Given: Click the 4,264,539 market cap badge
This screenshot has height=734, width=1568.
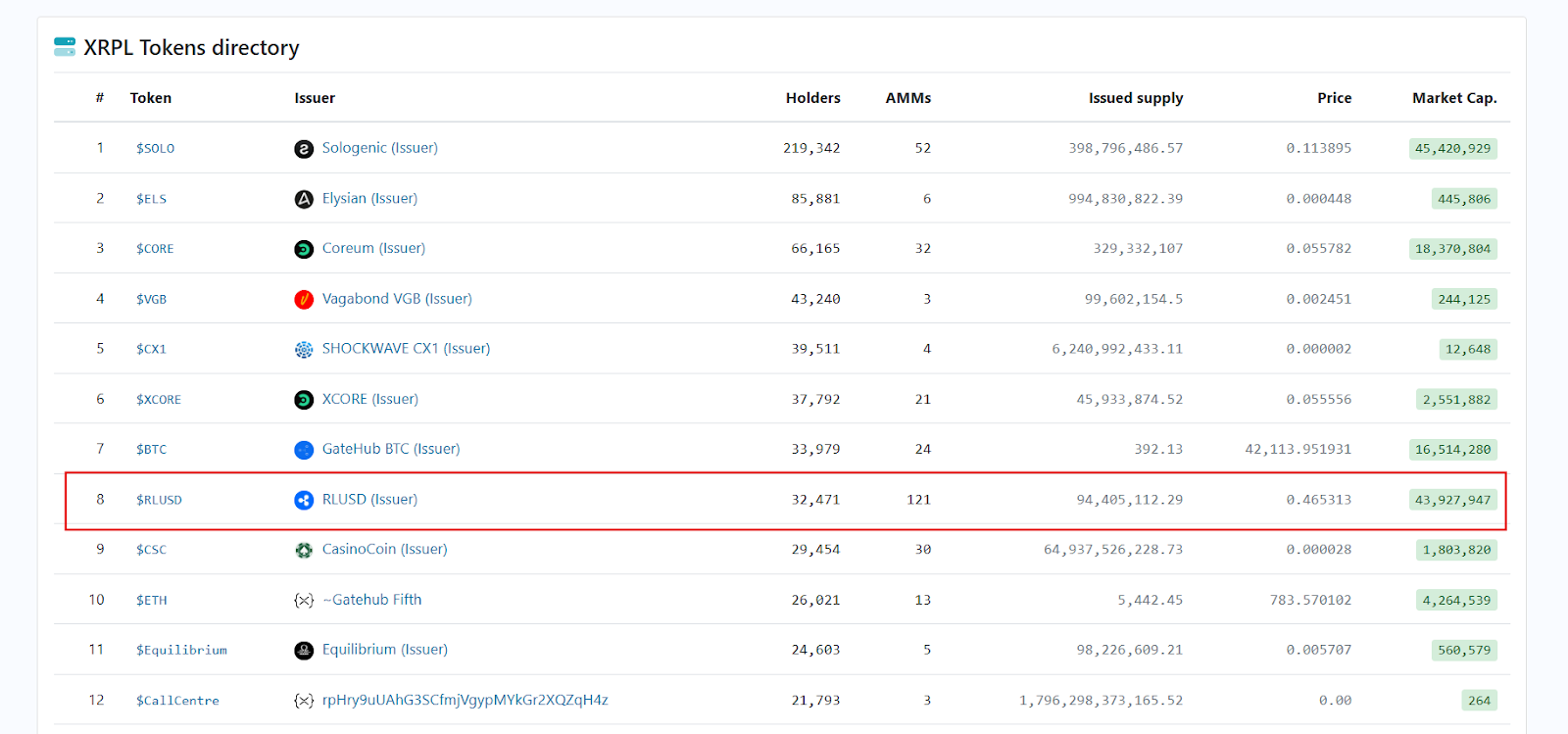Looking at the screenshot, I should click(1456, 600).
